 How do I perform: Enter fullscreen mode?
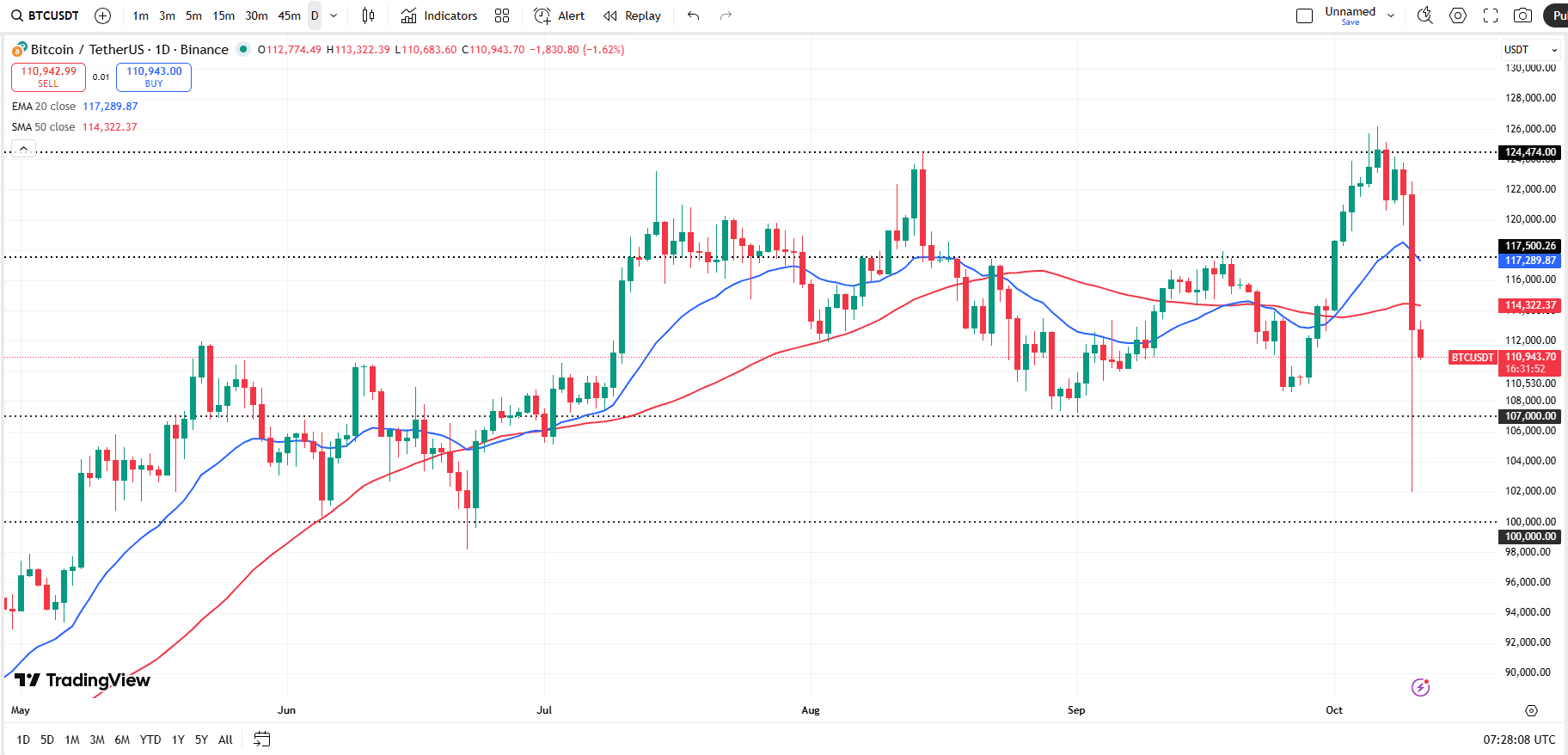[1491, 15]
